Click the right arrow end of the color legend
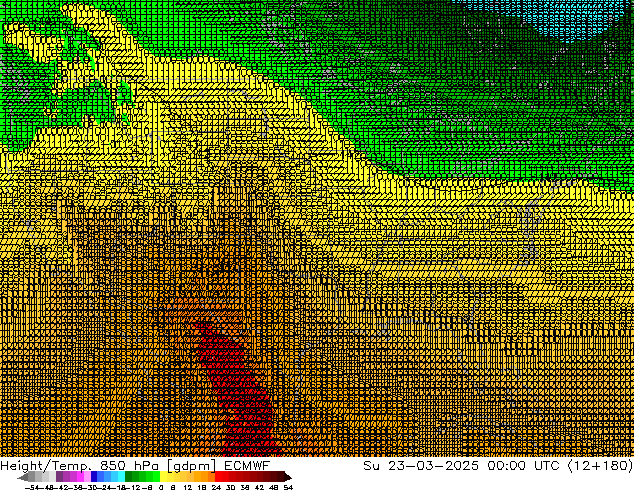634x490 pixels. pos(288,478)
